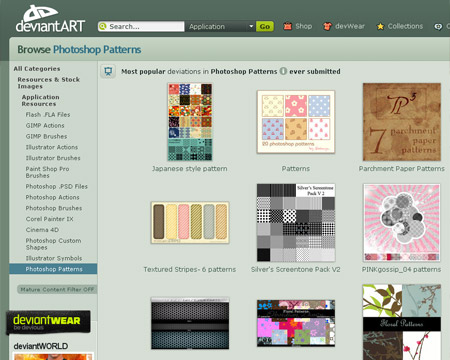Open Illustrator Symbols category
The width and height of the screenshot is (450, 360).
point(54,258)
